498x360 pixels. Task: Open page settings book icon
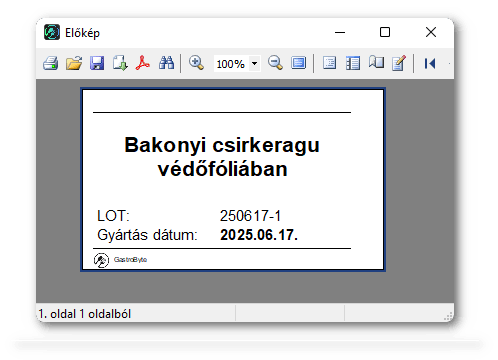pyautogui.click(x=376, y=62)
